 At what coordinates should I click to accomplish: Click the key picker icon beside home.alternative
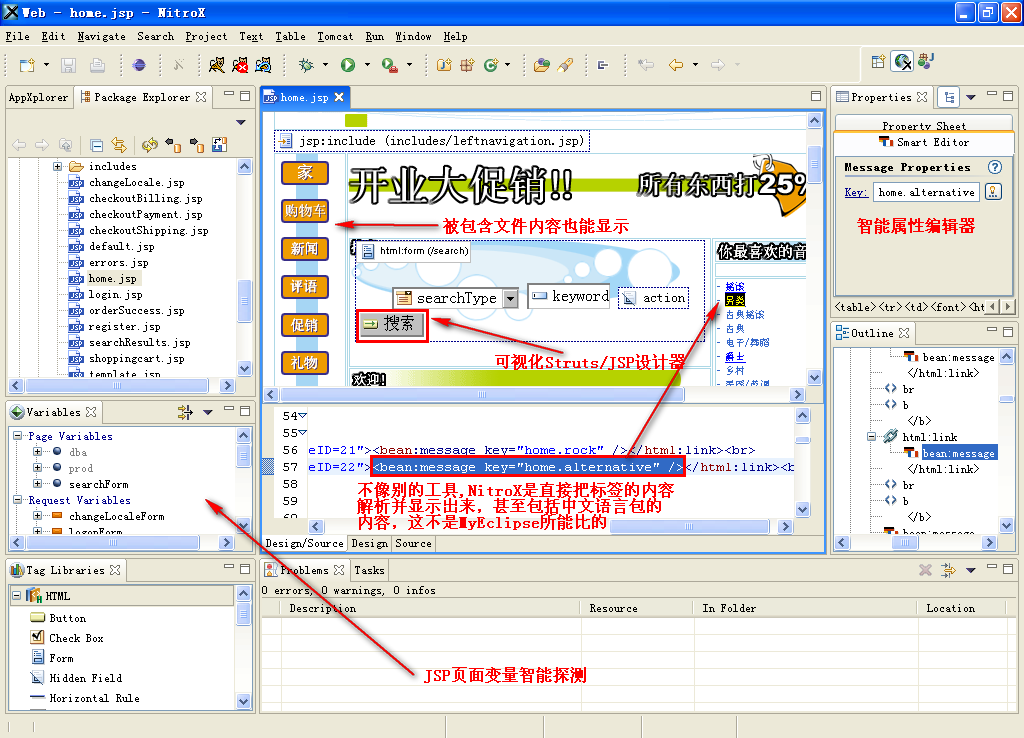(x=993, y=192)
